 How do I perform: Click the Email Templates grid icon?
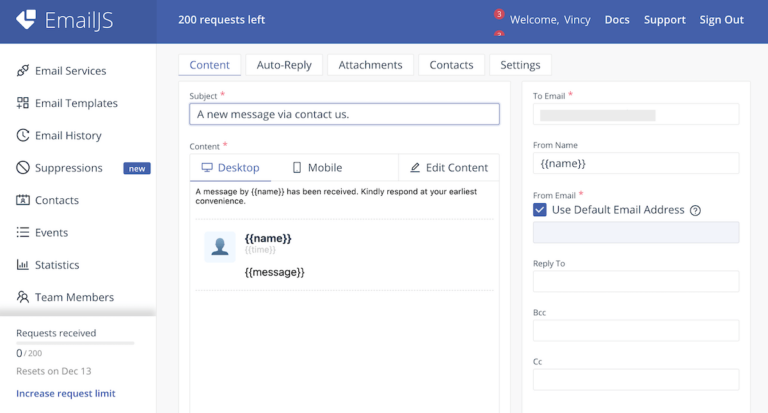click(23, 103)
